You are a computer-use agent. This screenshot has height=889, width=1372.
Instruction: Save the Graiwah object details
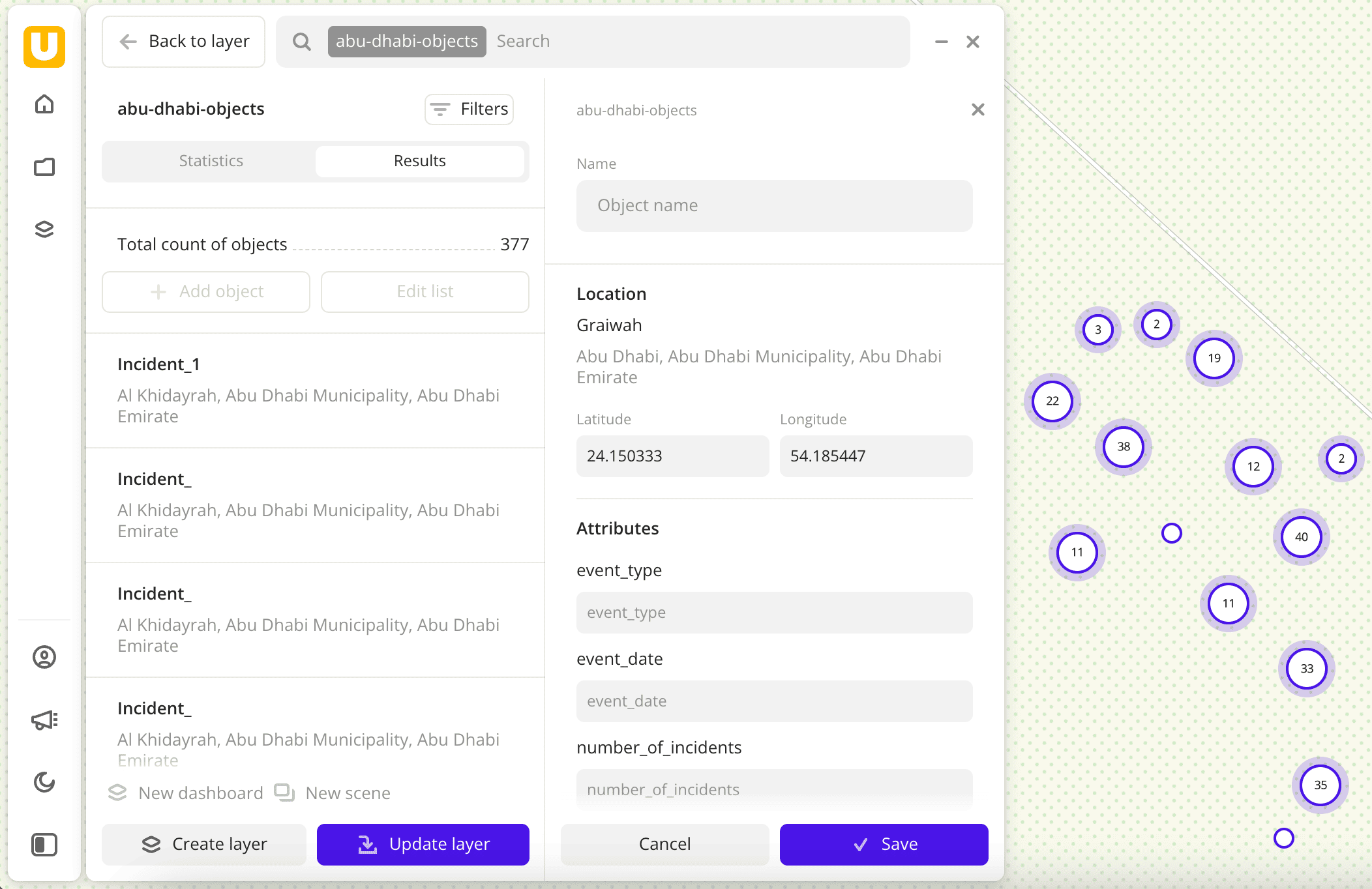point(884,844)
